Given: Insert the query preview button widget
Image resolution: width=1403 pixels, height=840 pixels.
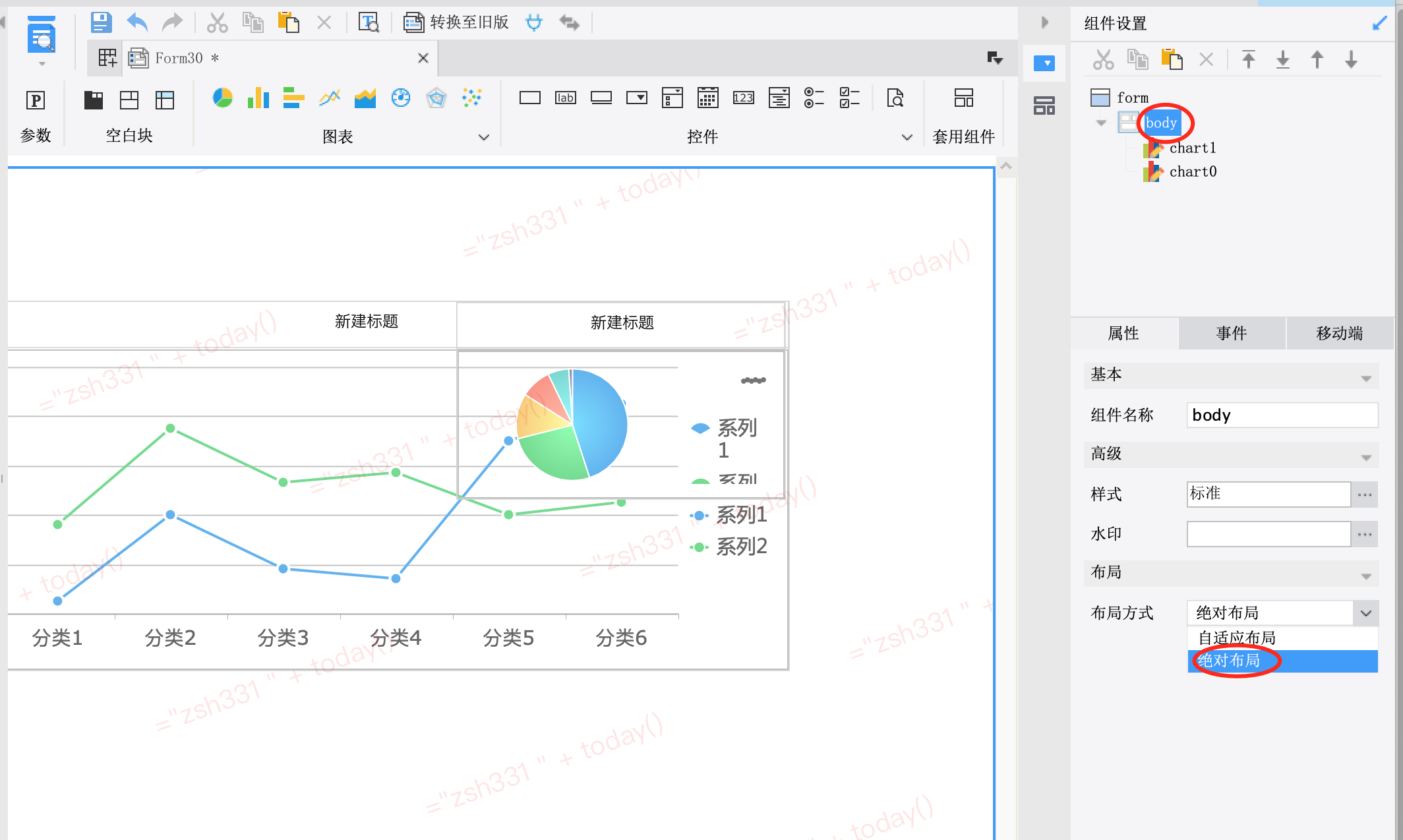Looking at the screenshot, I should [x=895, y=98].
